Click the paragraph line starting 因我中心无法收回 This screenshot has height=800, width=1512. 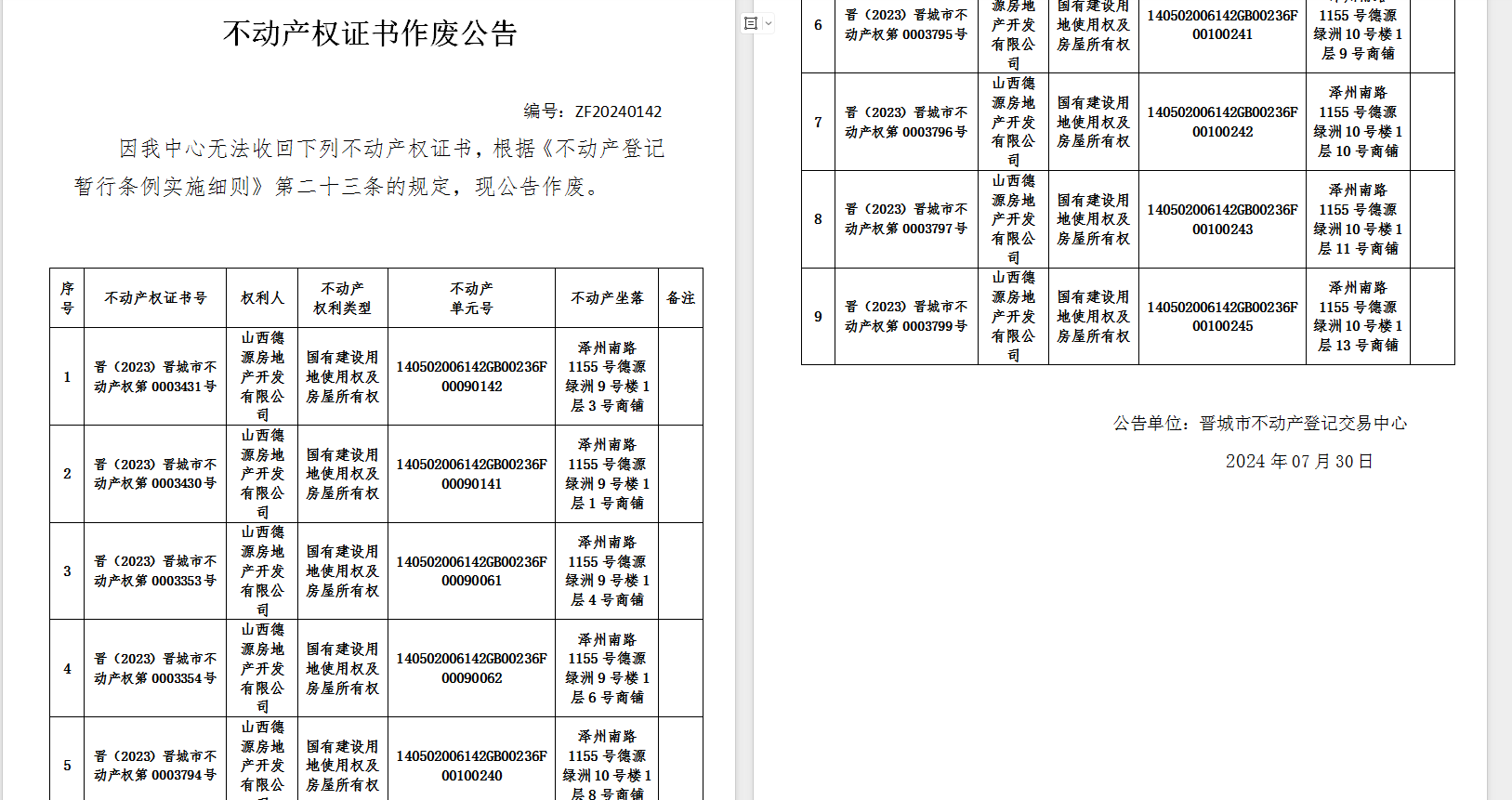392,149
